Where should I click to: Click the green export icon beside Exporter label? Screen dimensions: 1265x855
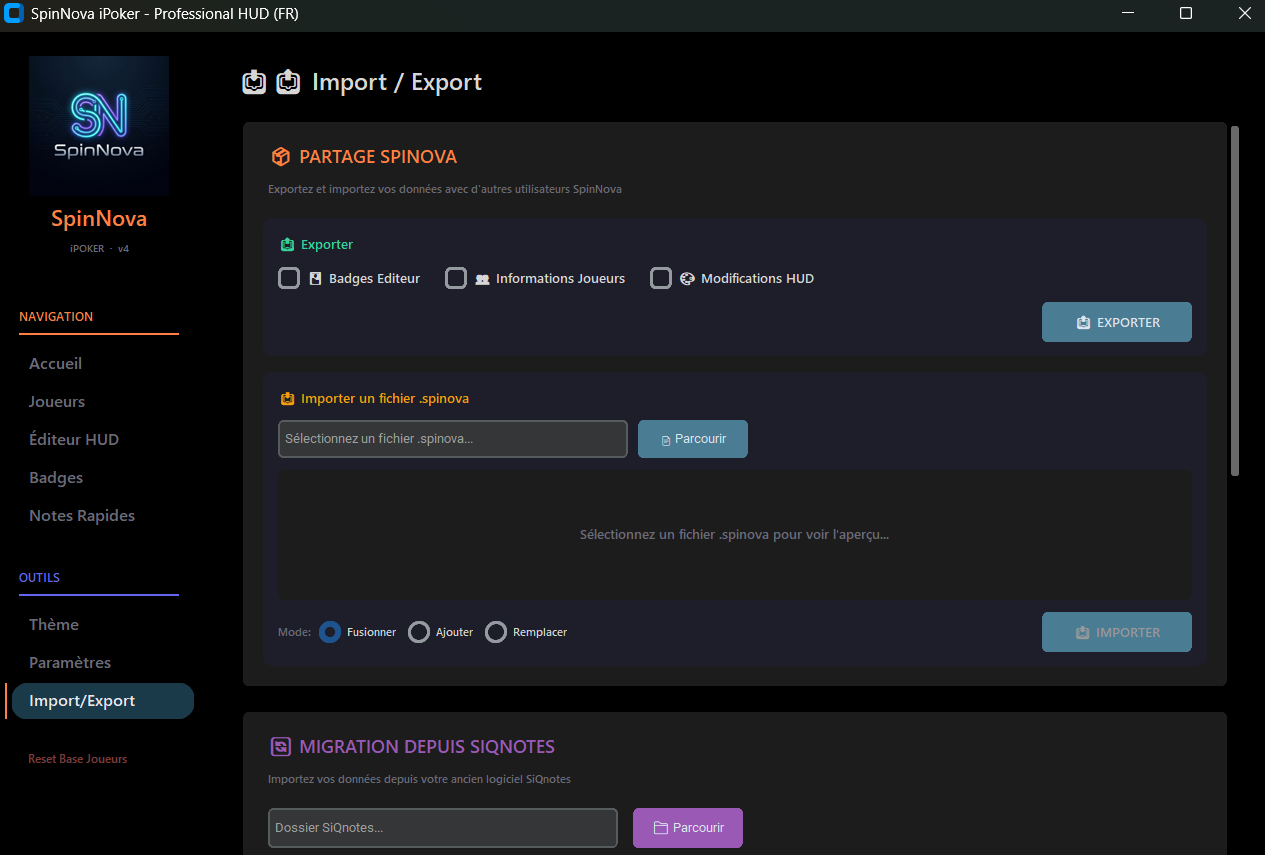(x=288, y=245)
